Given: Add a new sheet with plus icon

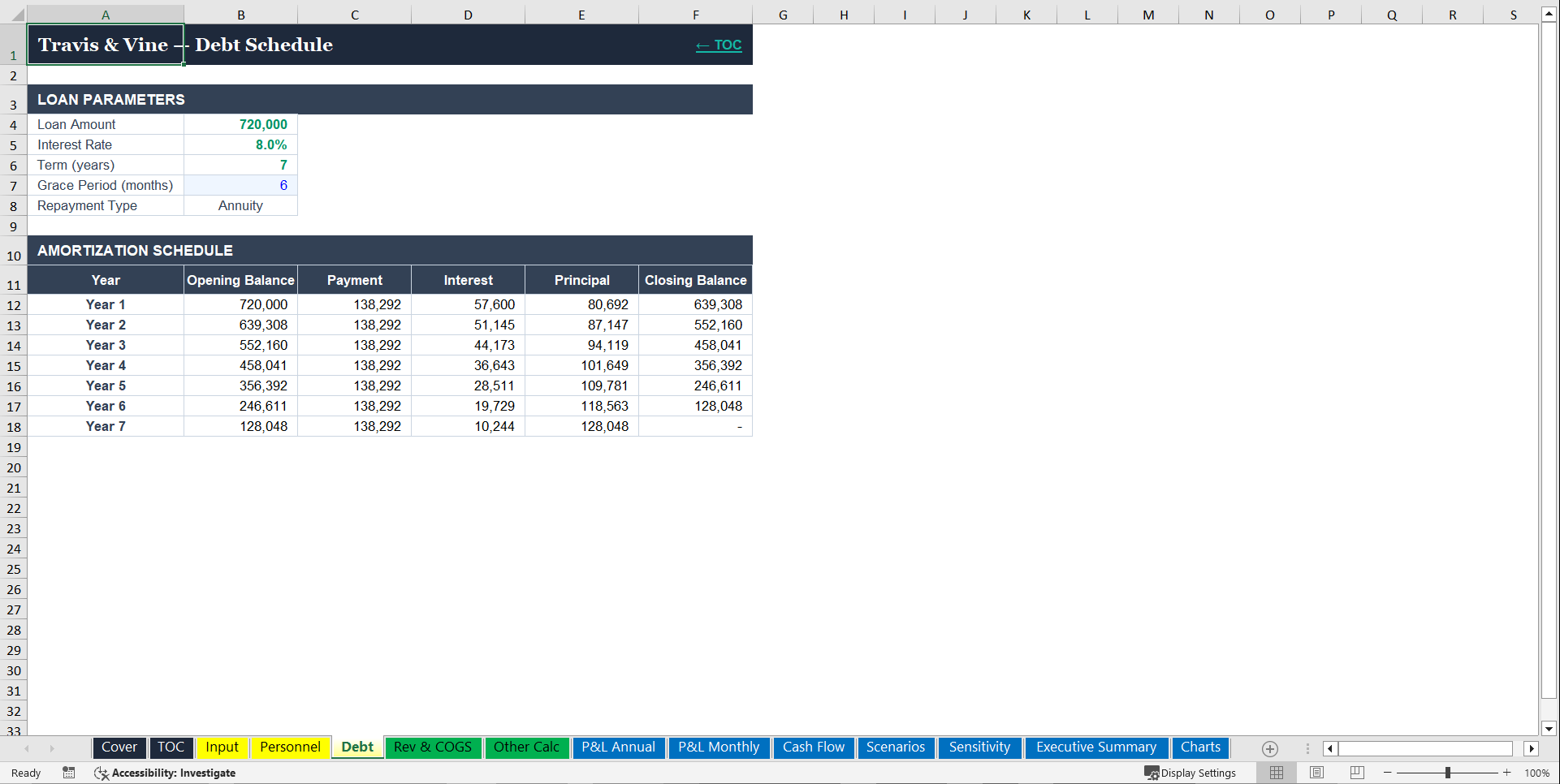Looking at the screenshot, I should 1270,748.
